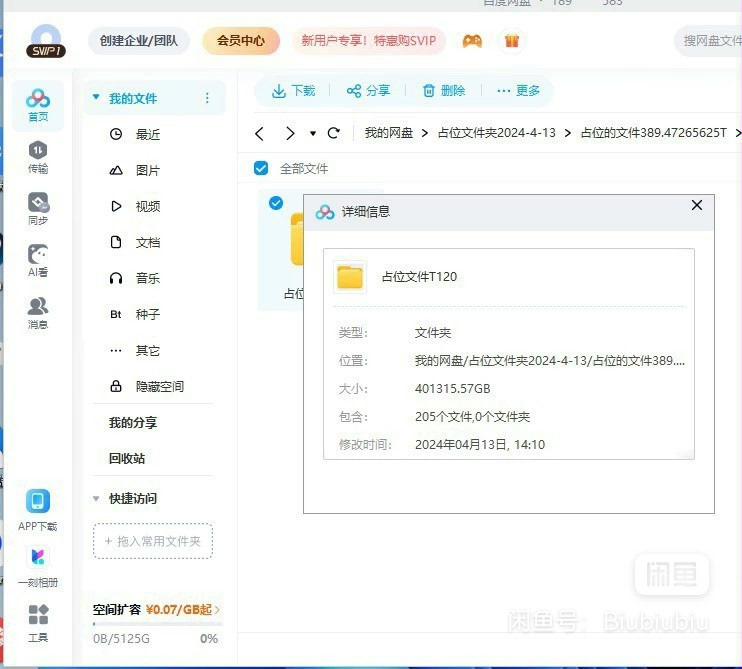742x669 pixels.
Task: Open the Messages (消息) sidebar icon
Action: tap(38, 313)
